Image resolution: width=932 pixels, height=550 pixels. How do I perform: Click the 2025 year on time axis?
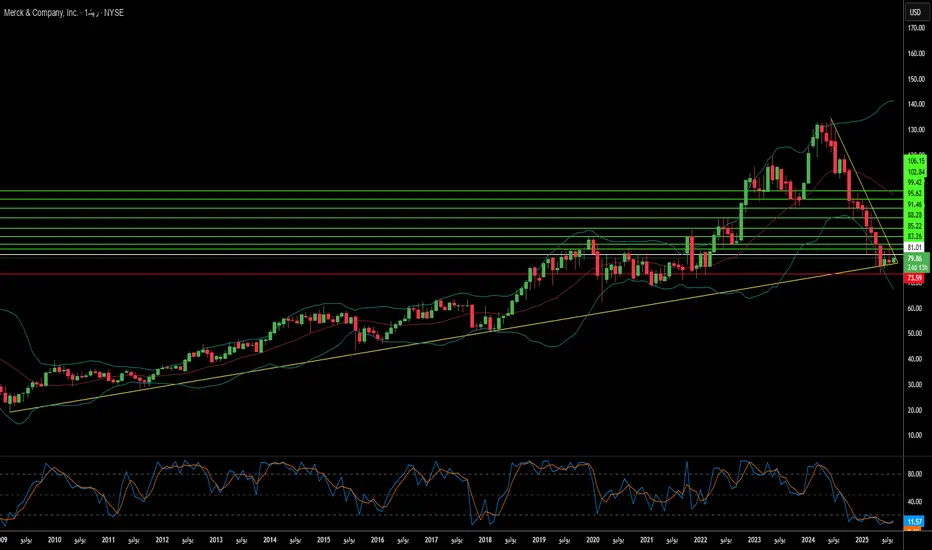[x=861, y=540]
